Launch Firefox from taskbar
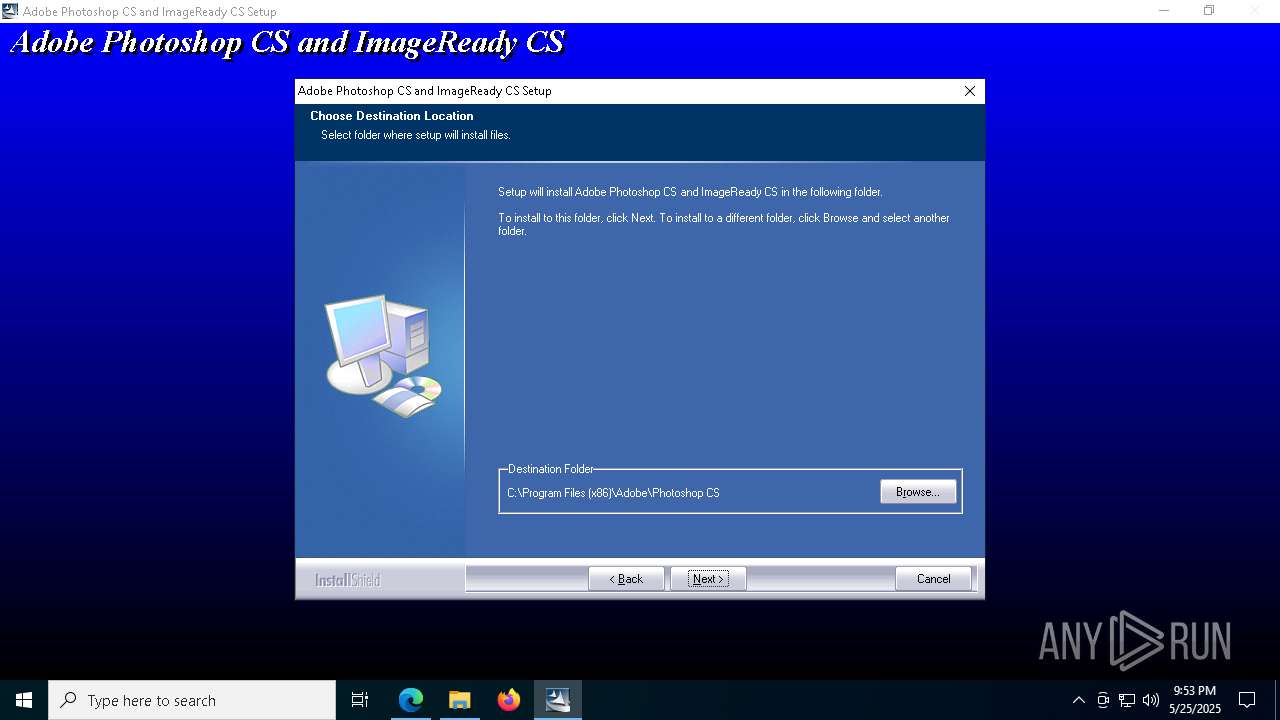 (509, 700)
